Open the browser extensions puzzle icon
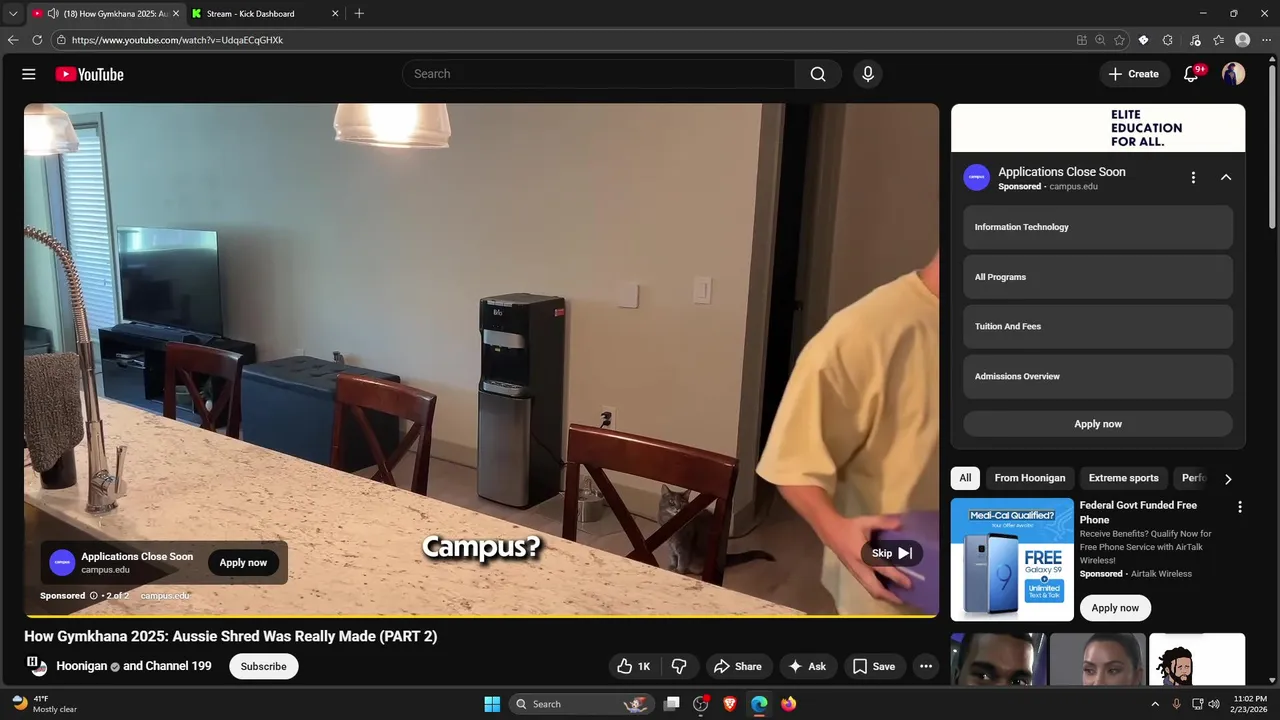The height and width of the screenshot is (720, 1280). (1168, 40)
